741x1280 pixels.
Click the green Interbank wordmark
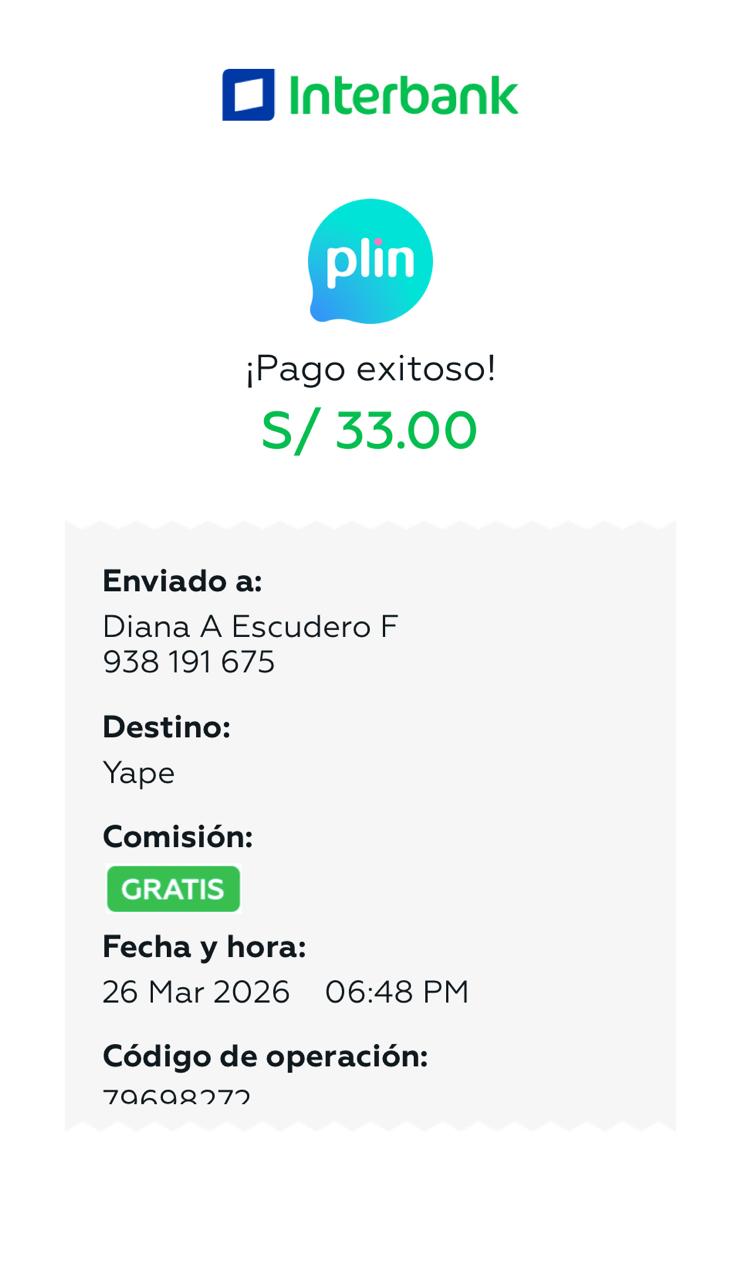403,96
